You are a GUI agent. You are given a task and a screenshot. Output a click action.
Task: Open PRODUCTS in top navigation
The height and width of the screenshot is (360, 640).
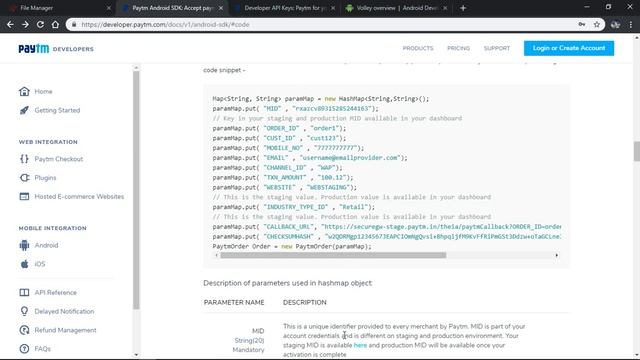pos(418,48)
